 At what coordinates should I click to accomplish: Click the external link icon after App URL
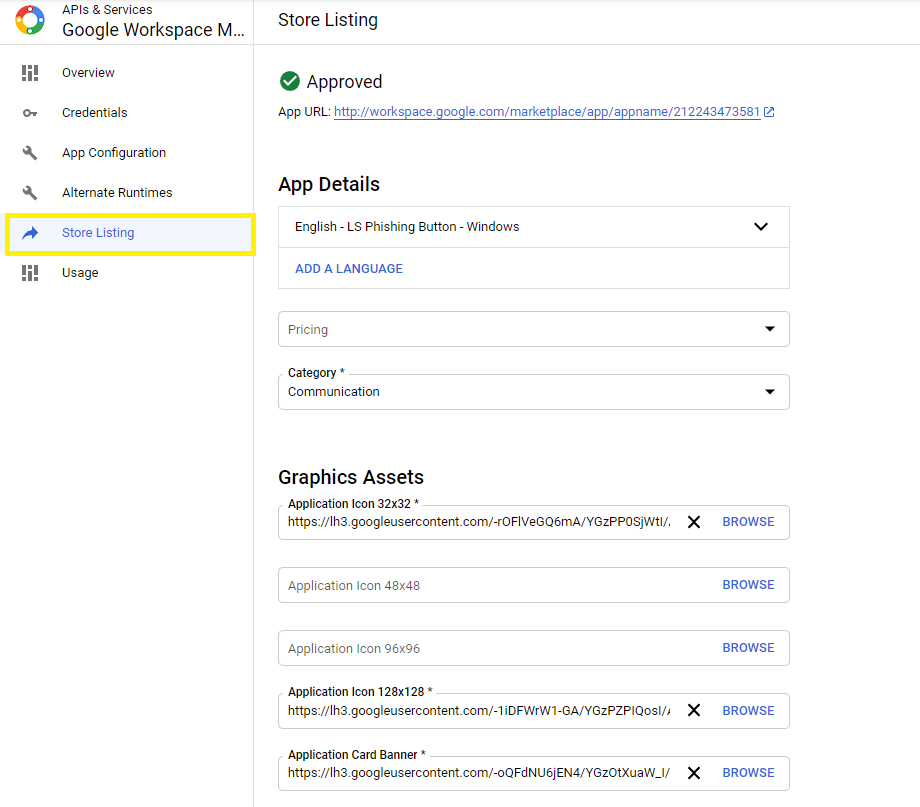click(x=769, y=112)
